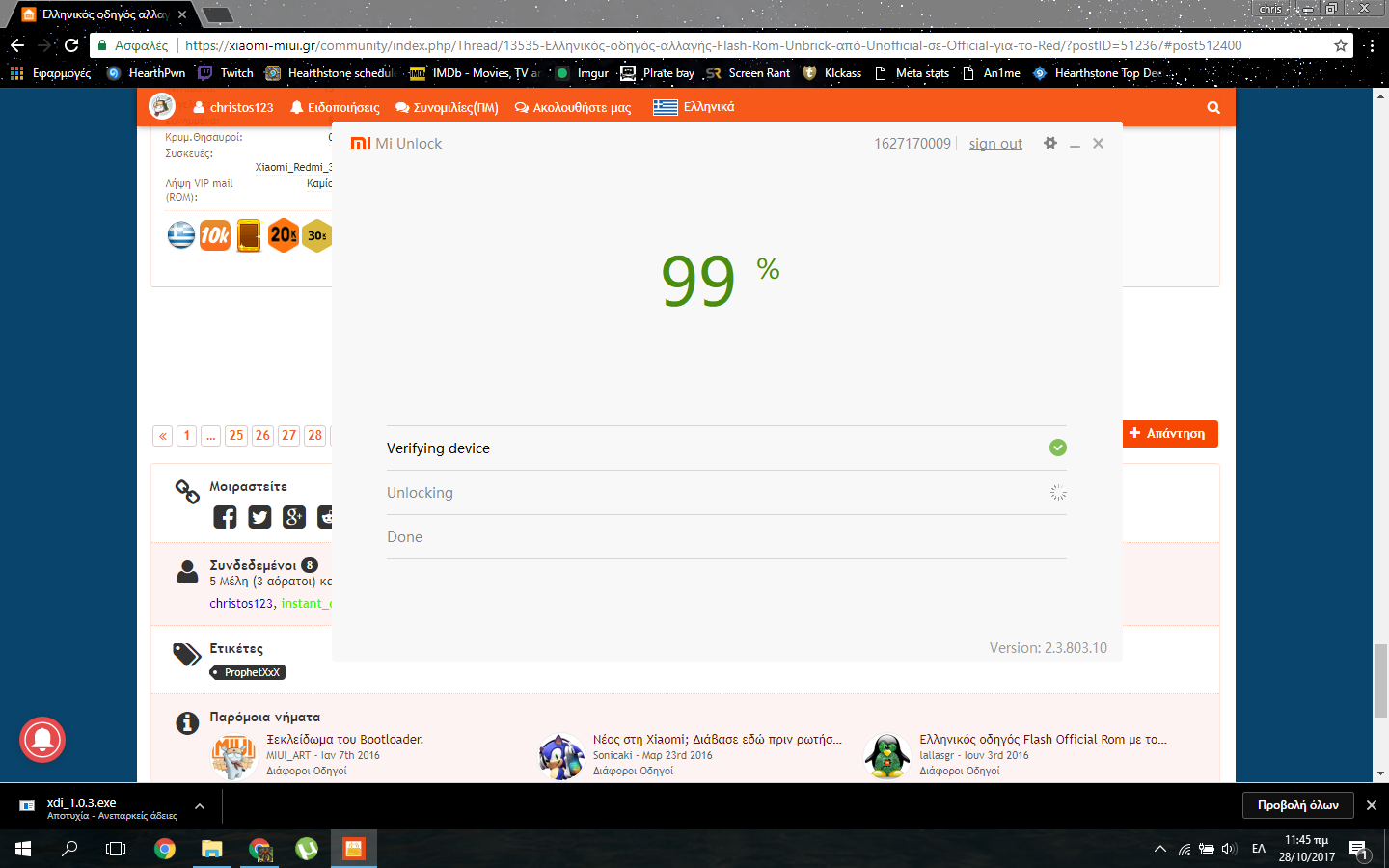1389x868 pixels.
Task: Open christos123 user menu
Action: click(x=233, y=107)
